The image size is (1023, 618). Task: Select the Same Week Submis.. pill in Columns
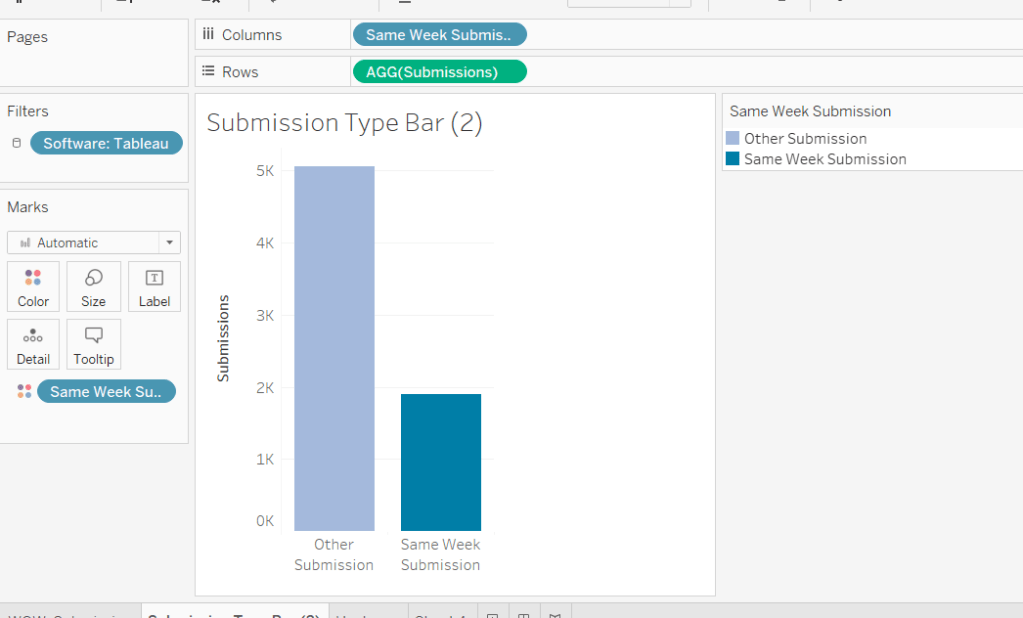pyautogui.click(x=439, y=35)
